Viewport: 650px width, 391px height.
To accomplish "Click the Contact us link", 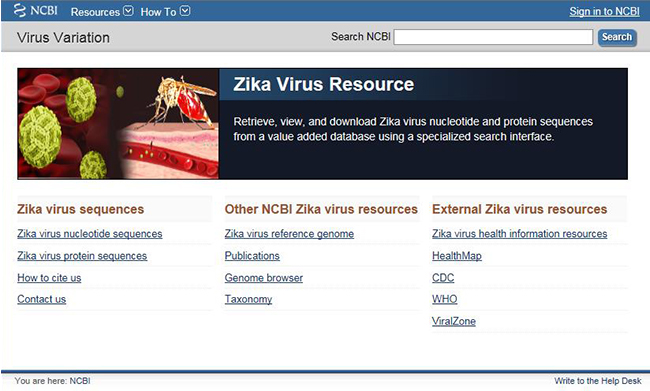I will pyautogui.click(x=41, y=299).
